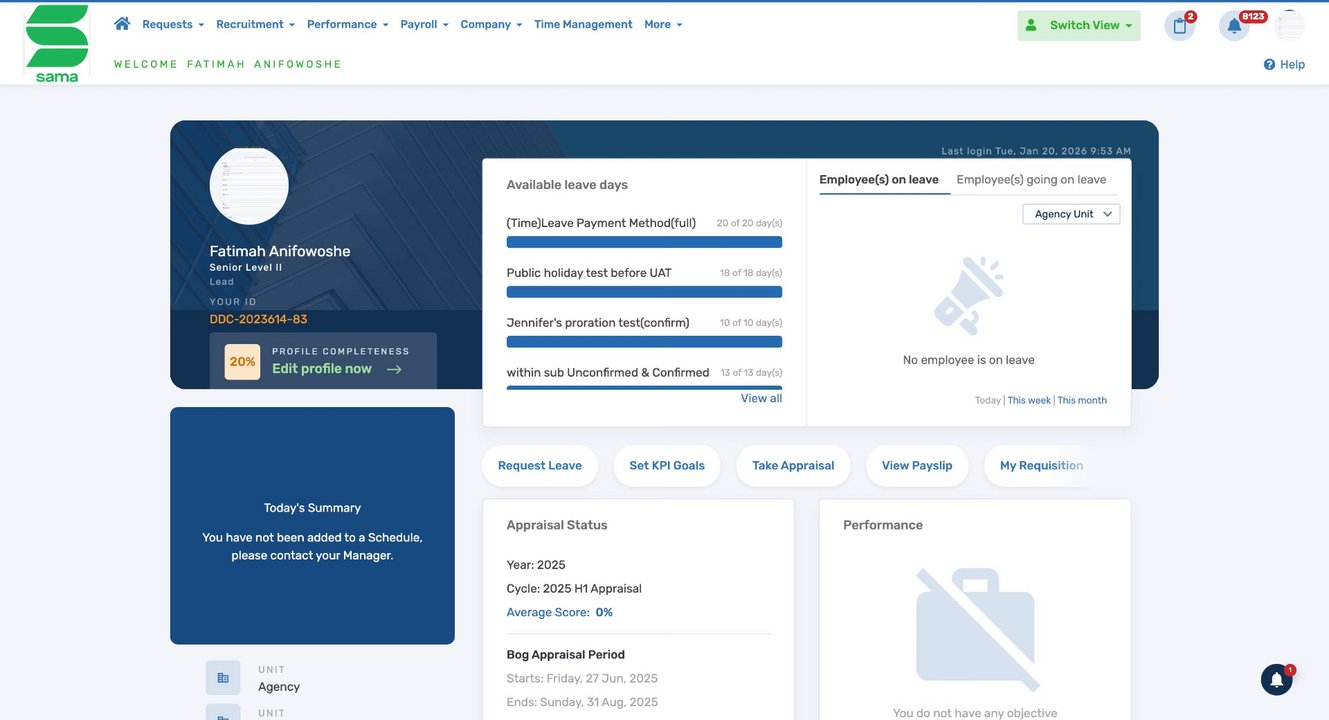Viewport: 1329px width, 720px height.
Task: Click the '20 of 20 day(s)' count
Action: click(x=749, y=223)
